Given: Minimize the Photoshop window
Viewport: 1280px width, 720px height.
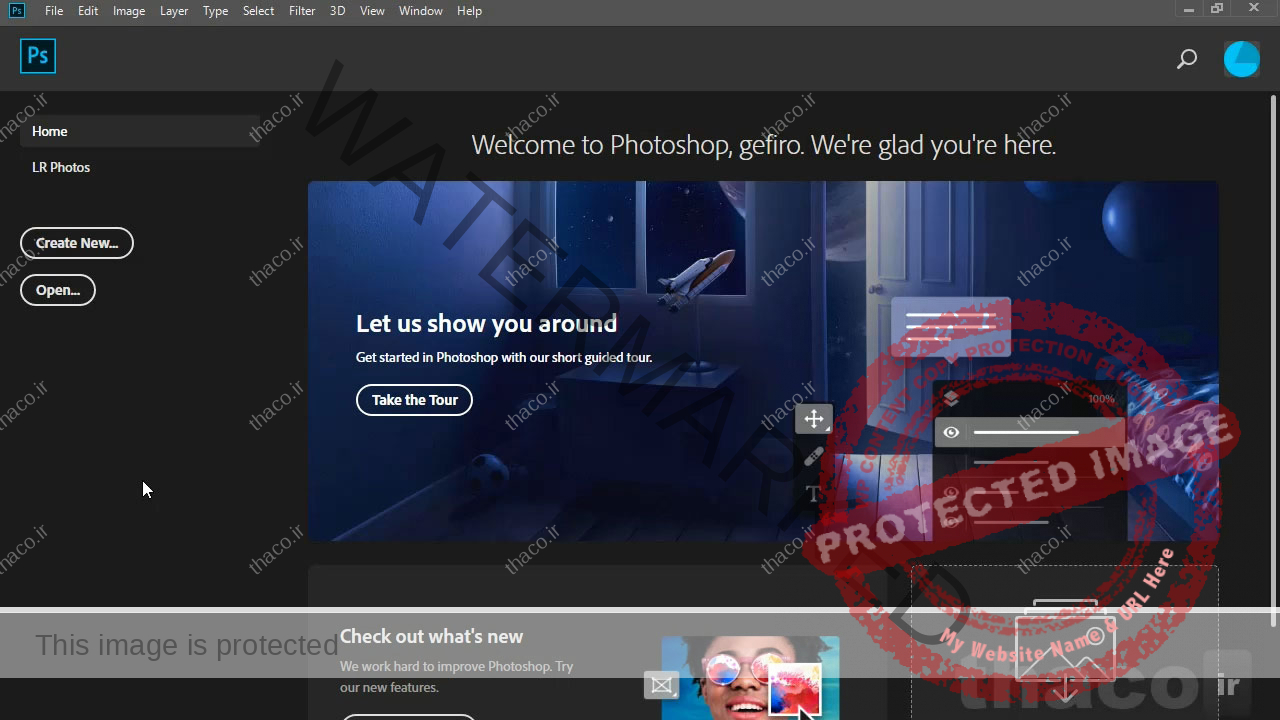Looking at the screenshot, I should click(x=1188, y=10).
